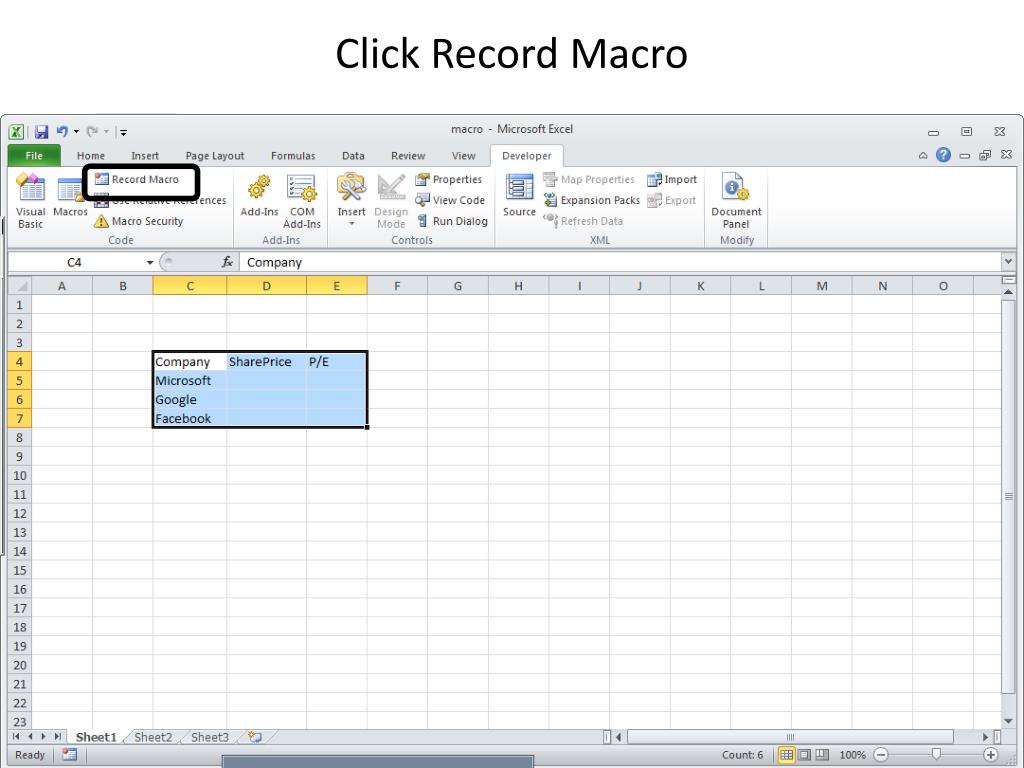Click the Redo button
1024x768 pixels.
coord(92,131)
